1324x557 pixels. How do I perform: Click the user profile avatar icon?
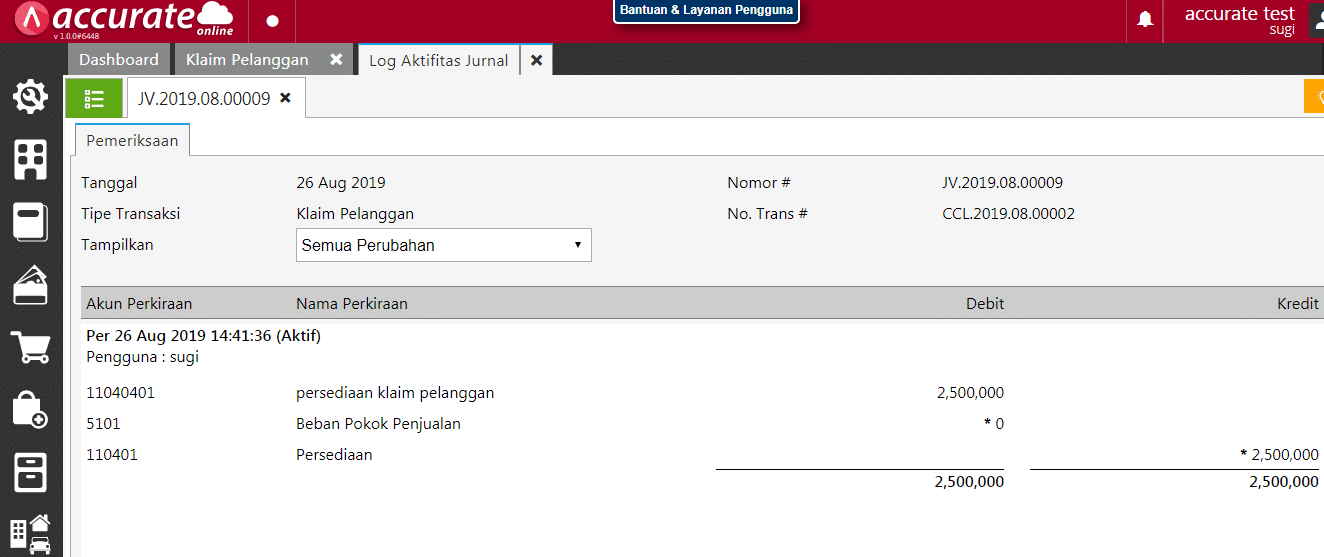click(x=1317, y=20)
